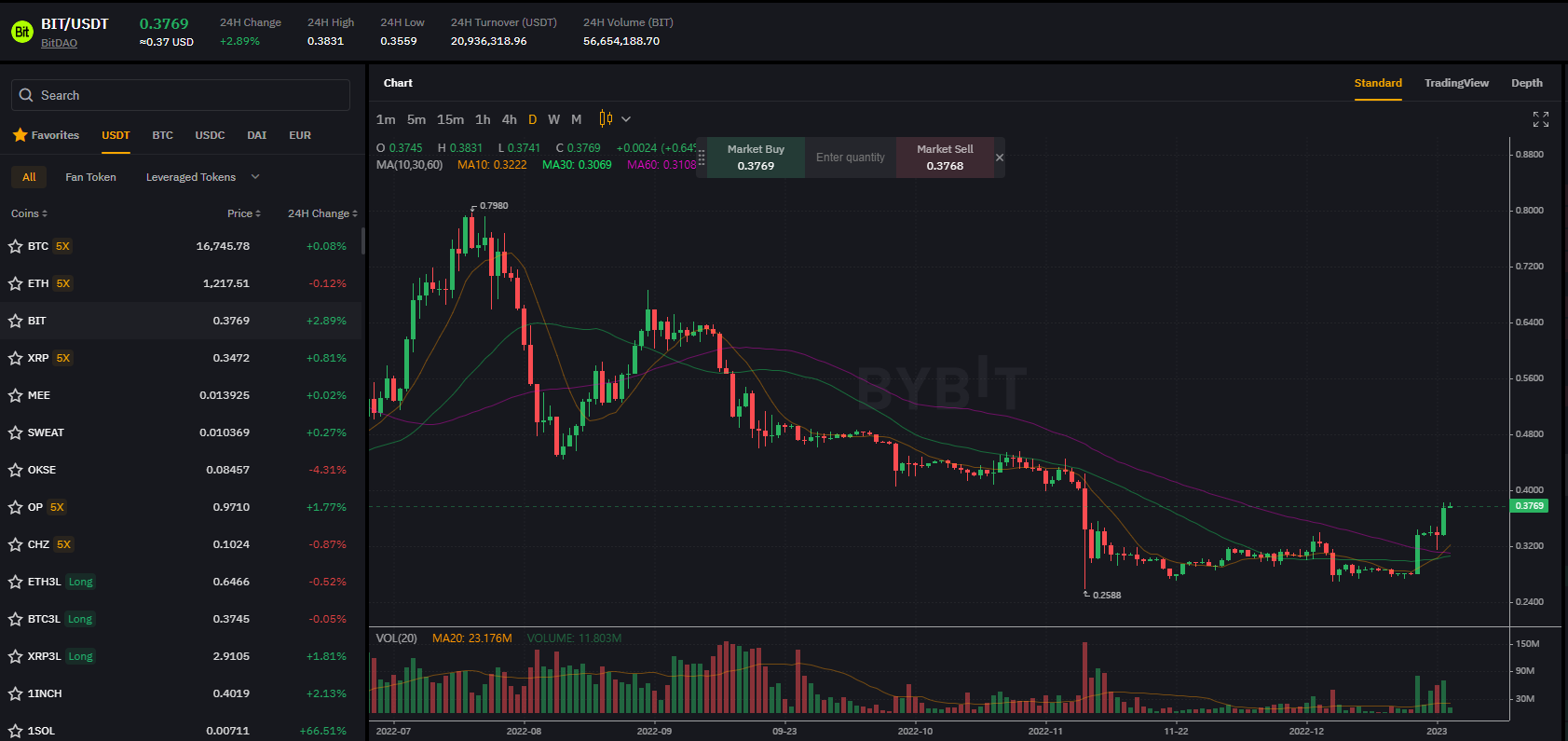Star the OKSE coin

click(15, 470)
